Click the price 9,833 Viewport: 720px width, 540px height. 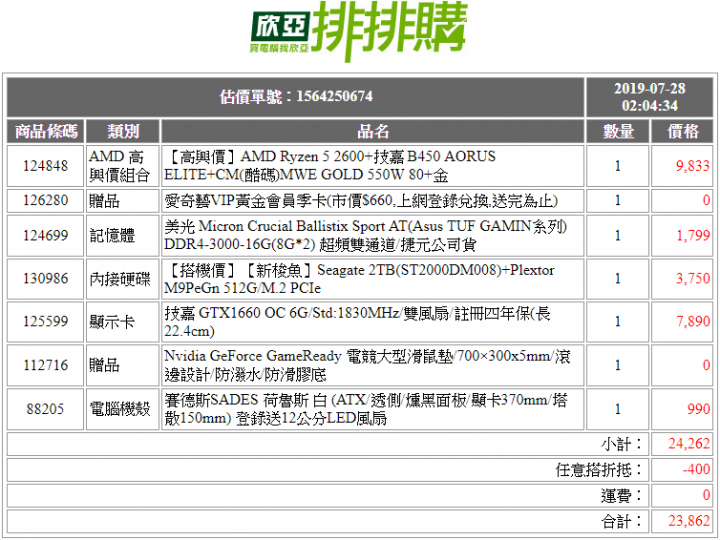point(692,166)
